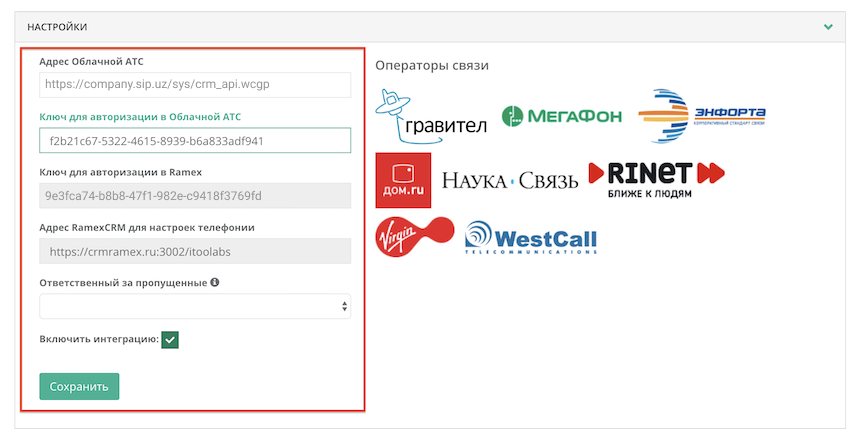Screen dimensions: 850x429
Task: Click the Облачной АТС authorization key field
Action: pos(195,141)
